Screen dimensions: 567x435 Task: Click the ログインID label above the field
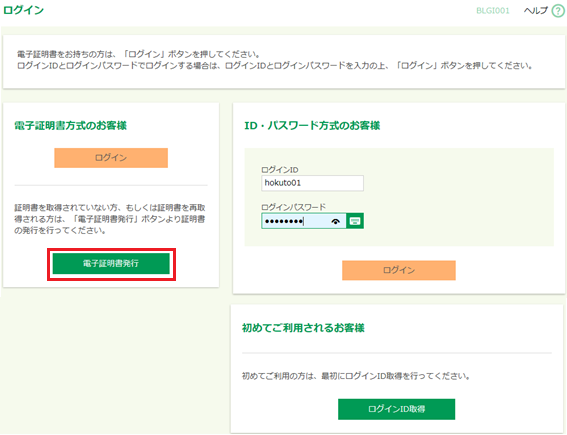280,170
